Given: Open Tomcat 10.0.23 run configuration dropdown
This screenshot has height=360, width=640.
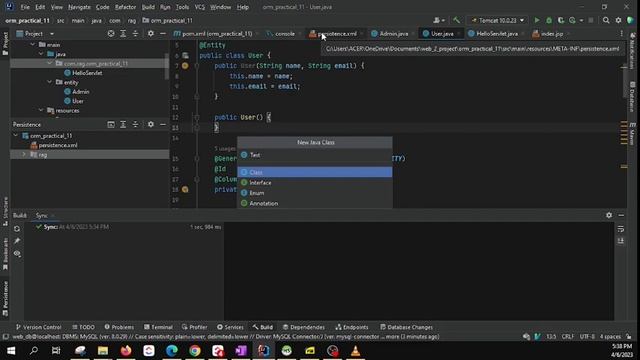Looking at the screenshot, I should tap(498, 20).
